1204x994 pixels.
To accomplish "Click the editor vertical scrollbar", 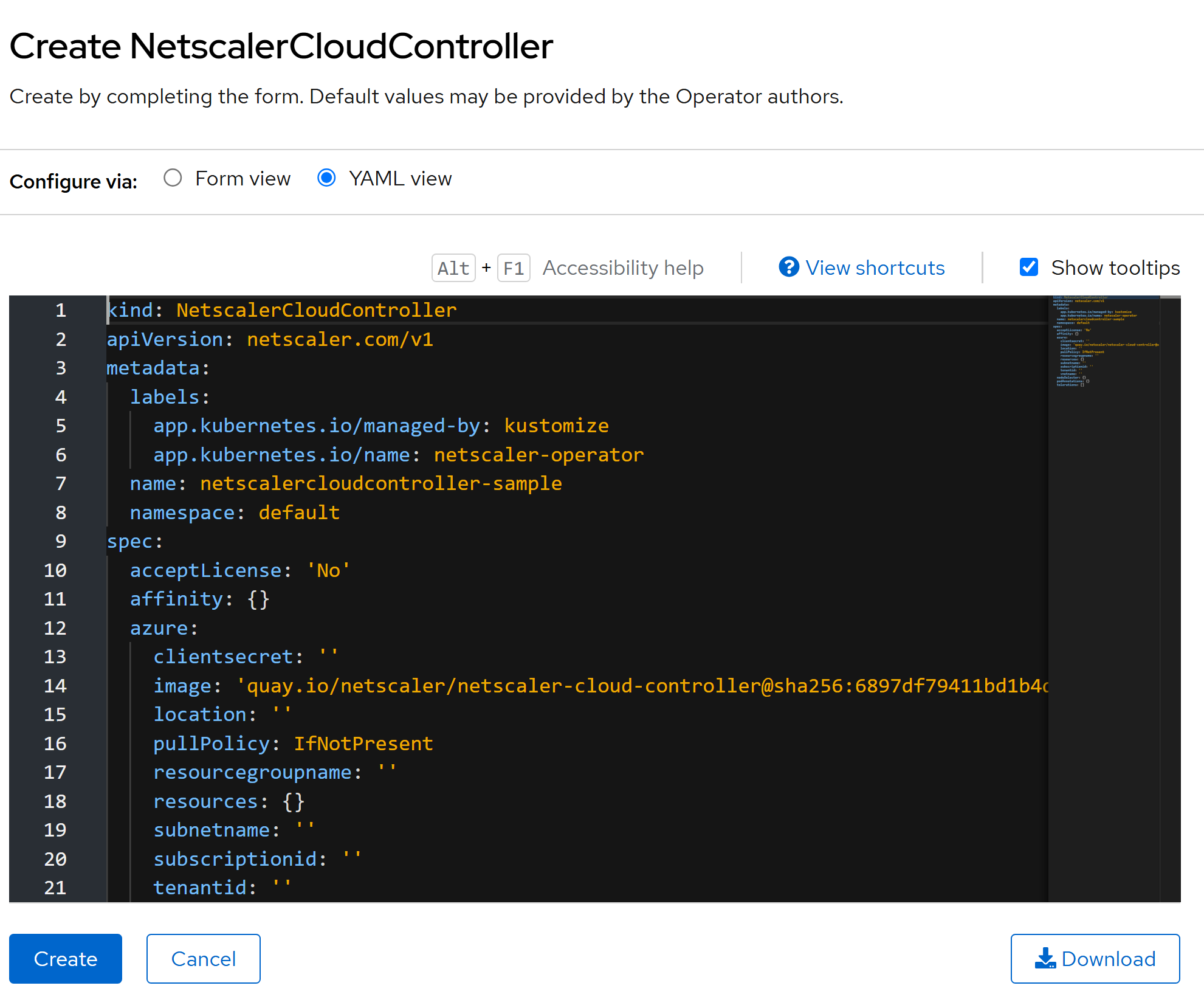I will pos(1170,599).
